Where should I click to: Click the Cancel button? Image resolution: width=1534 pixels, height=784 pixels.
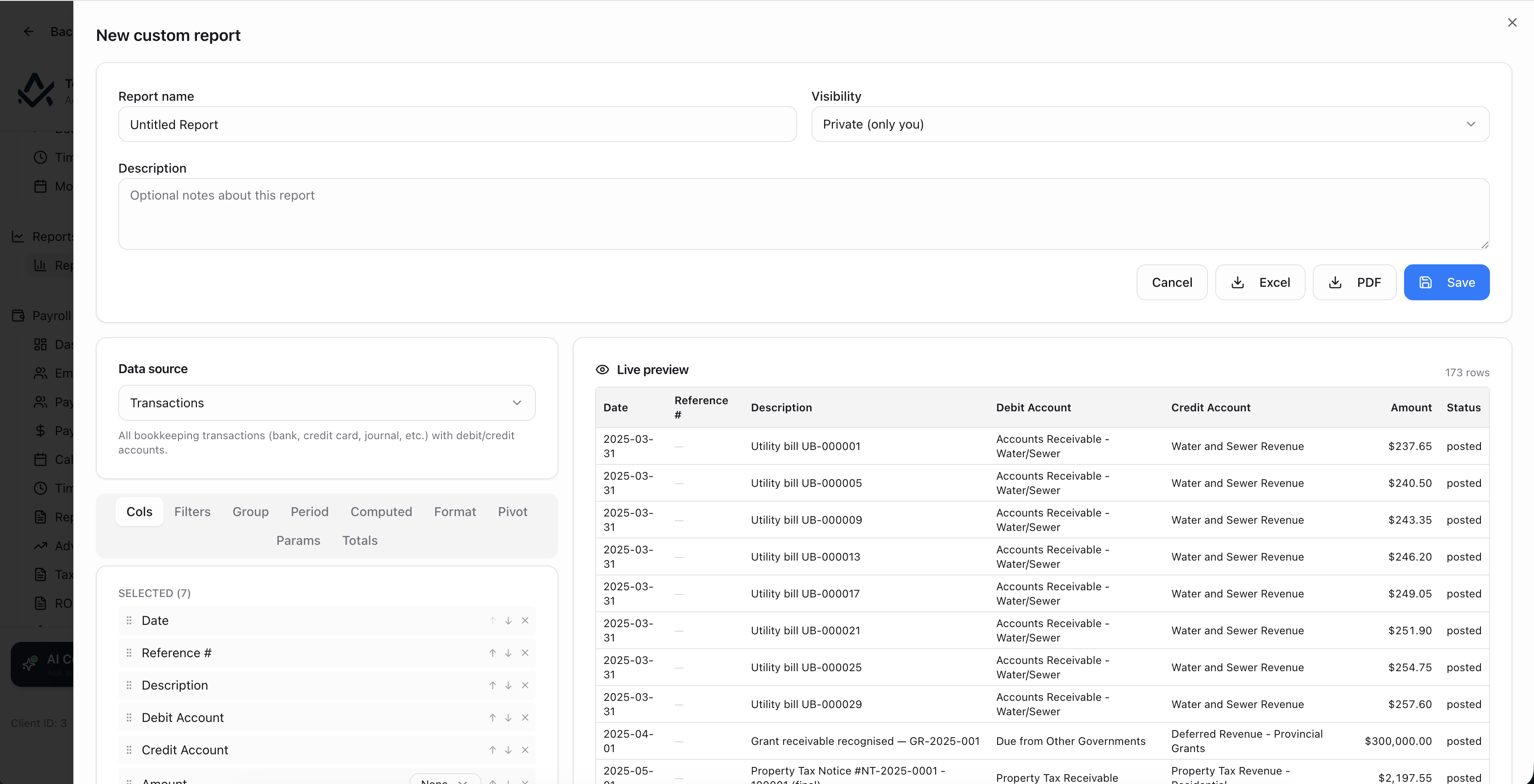coord(1172,282)
